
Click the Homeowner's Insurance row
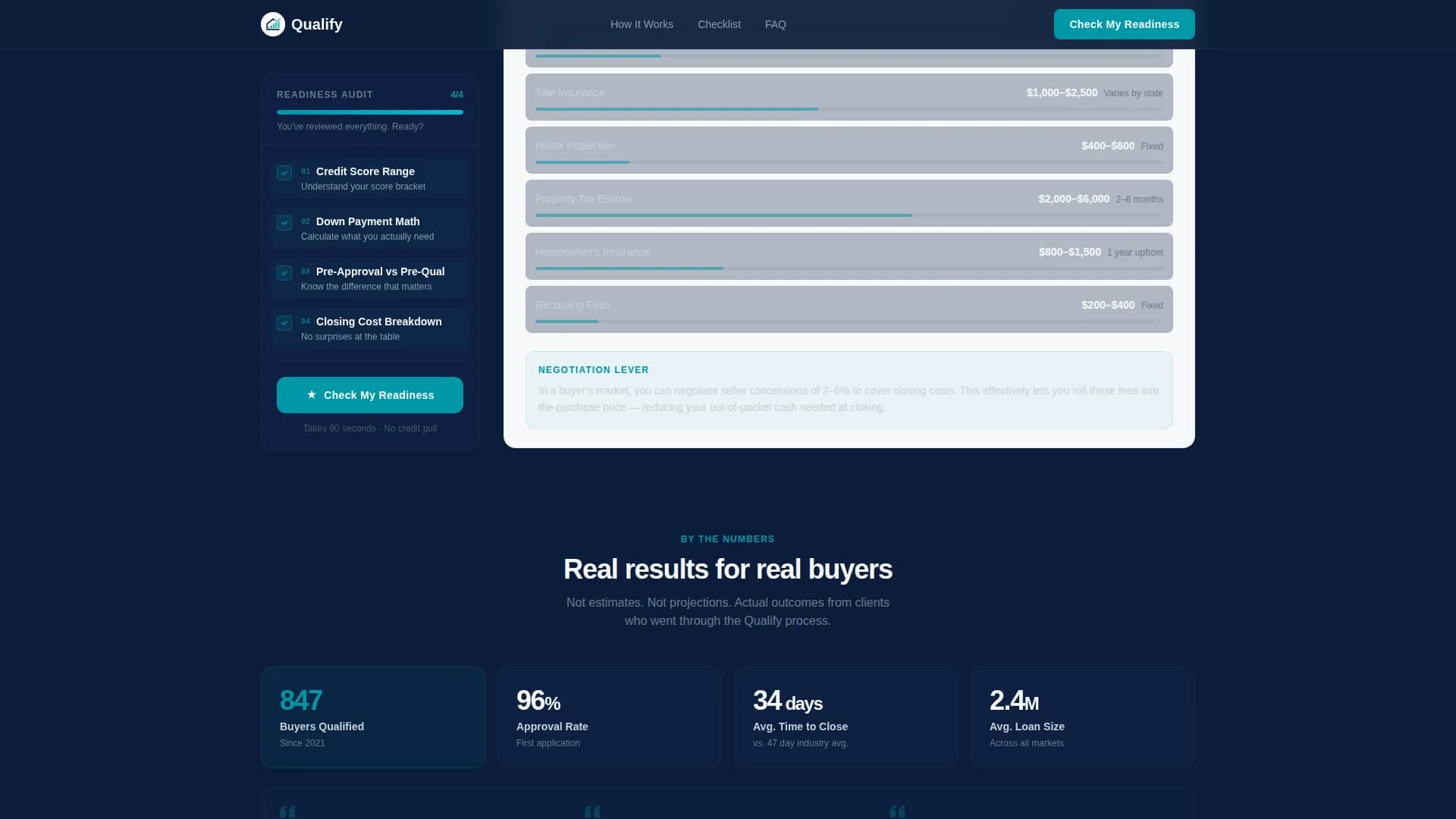pos(849,256)
